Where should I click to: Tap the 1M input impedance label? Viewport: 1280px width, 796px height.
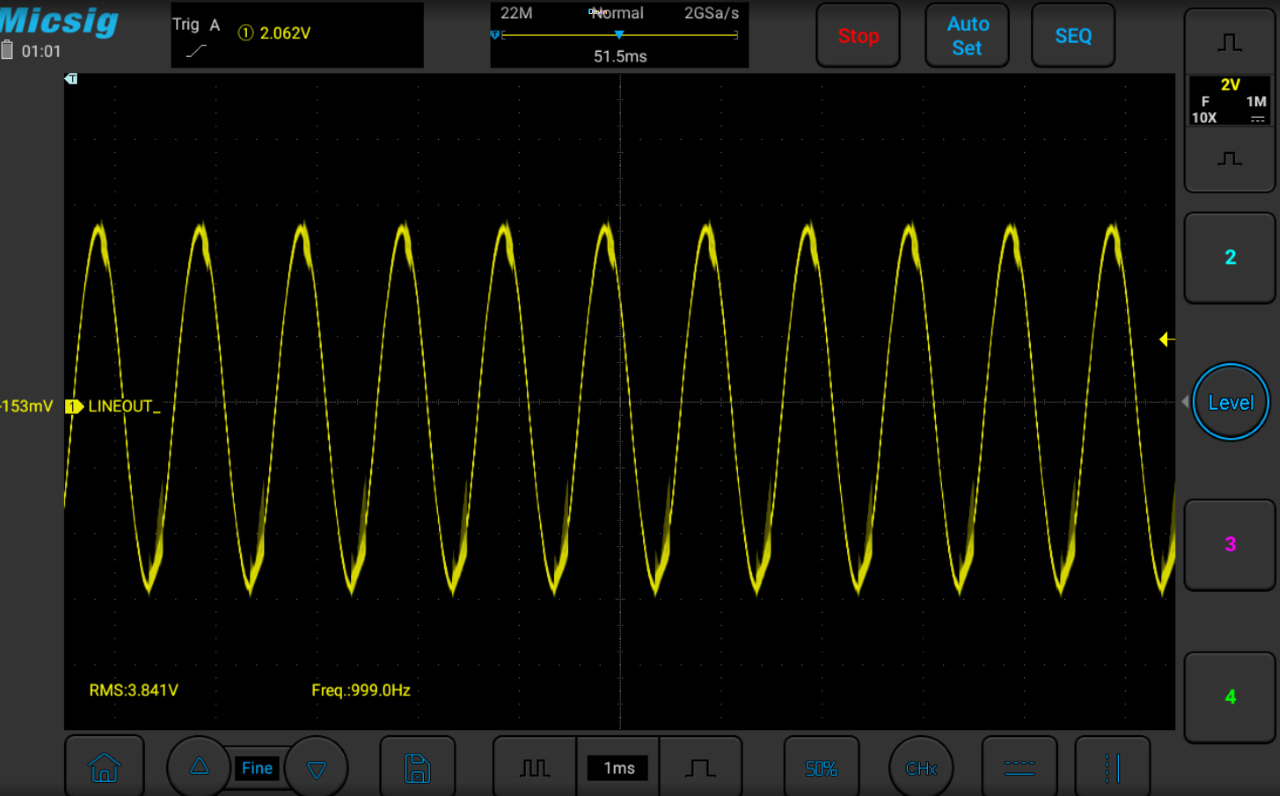coord(1256,102)
